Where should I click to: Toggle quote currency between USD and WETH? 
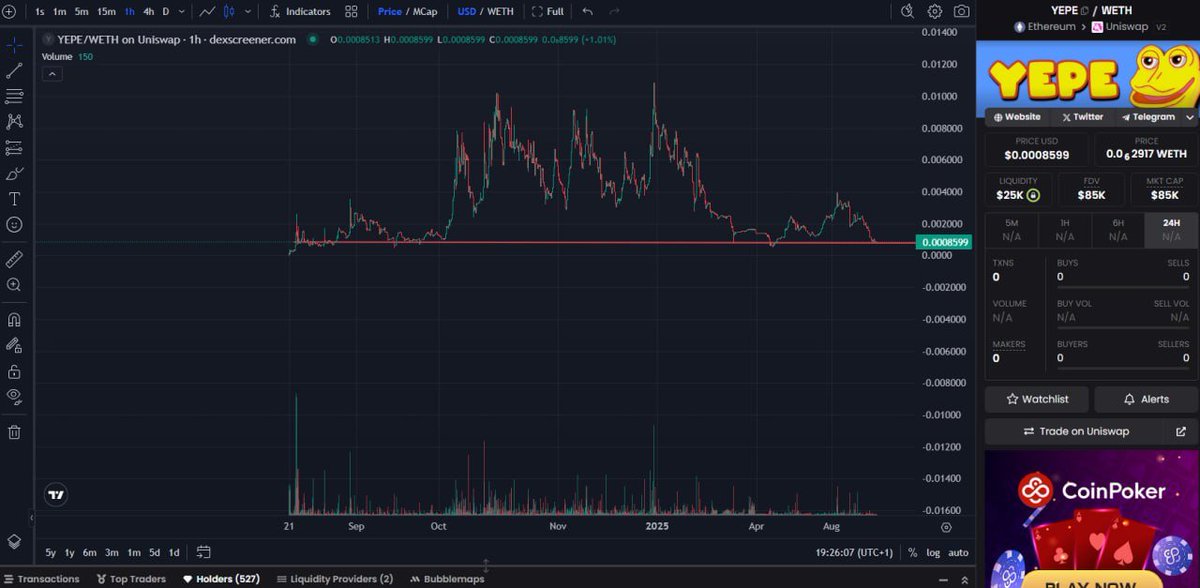(x=485, y=12)
